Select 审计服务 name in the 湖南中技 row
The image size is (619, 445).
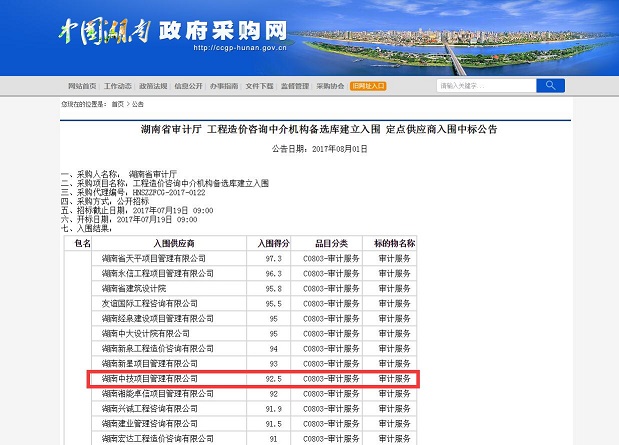point(394,379)
